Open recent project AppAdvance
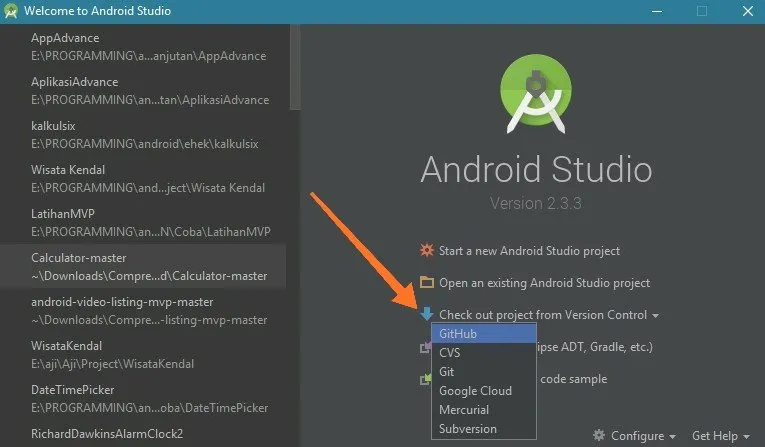The height and width of the screenshot is (447, 765). [x=144, y=47]
